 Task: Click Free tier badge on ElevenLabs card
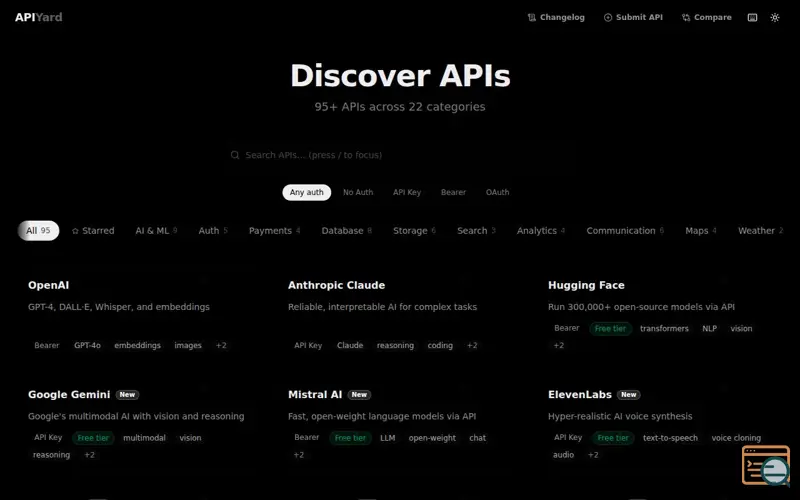(x=613, y=438)
